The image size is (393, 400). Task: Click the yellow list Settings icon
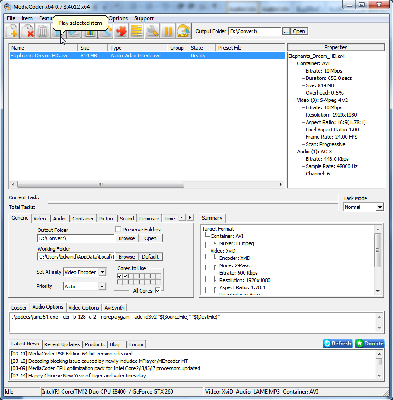point(137,31)
